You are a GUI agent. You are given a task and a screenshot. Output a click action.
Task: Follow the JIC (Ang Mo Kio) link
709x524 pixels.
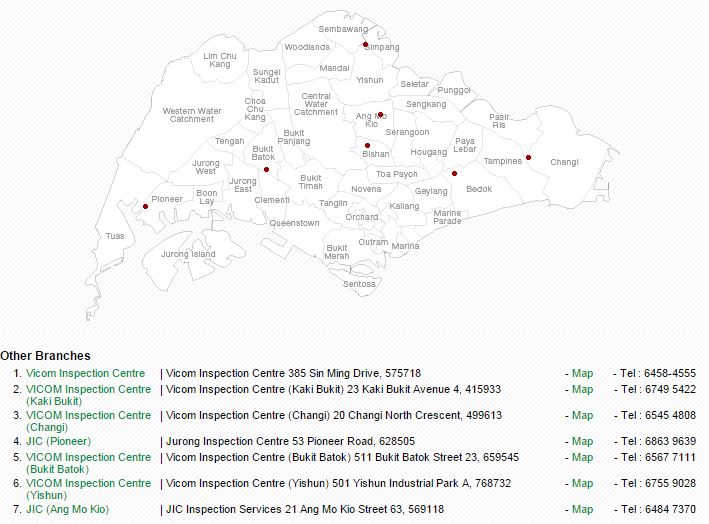coord(67,509)
